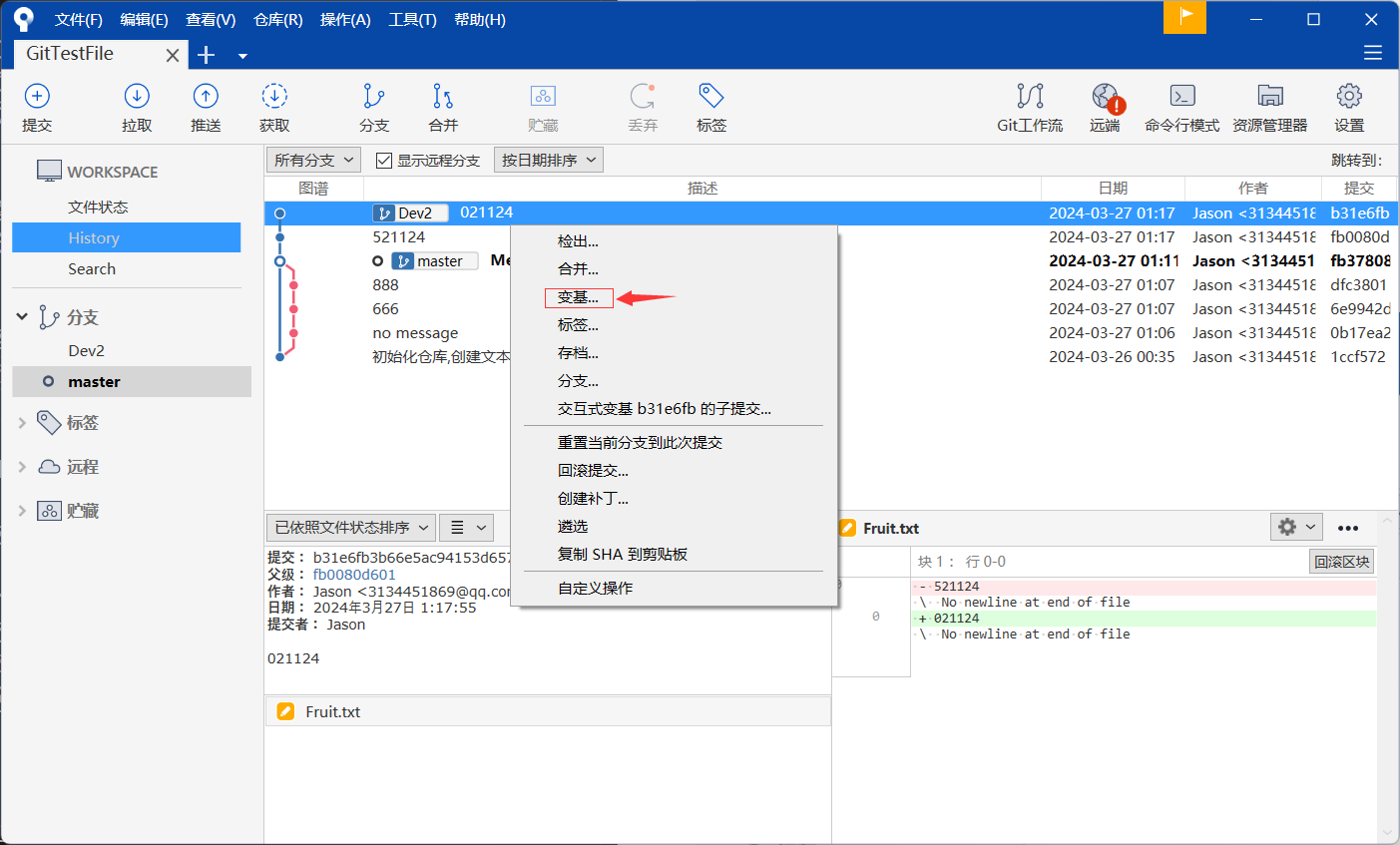Open the 仓库(R) menu

tap(277, 19)
